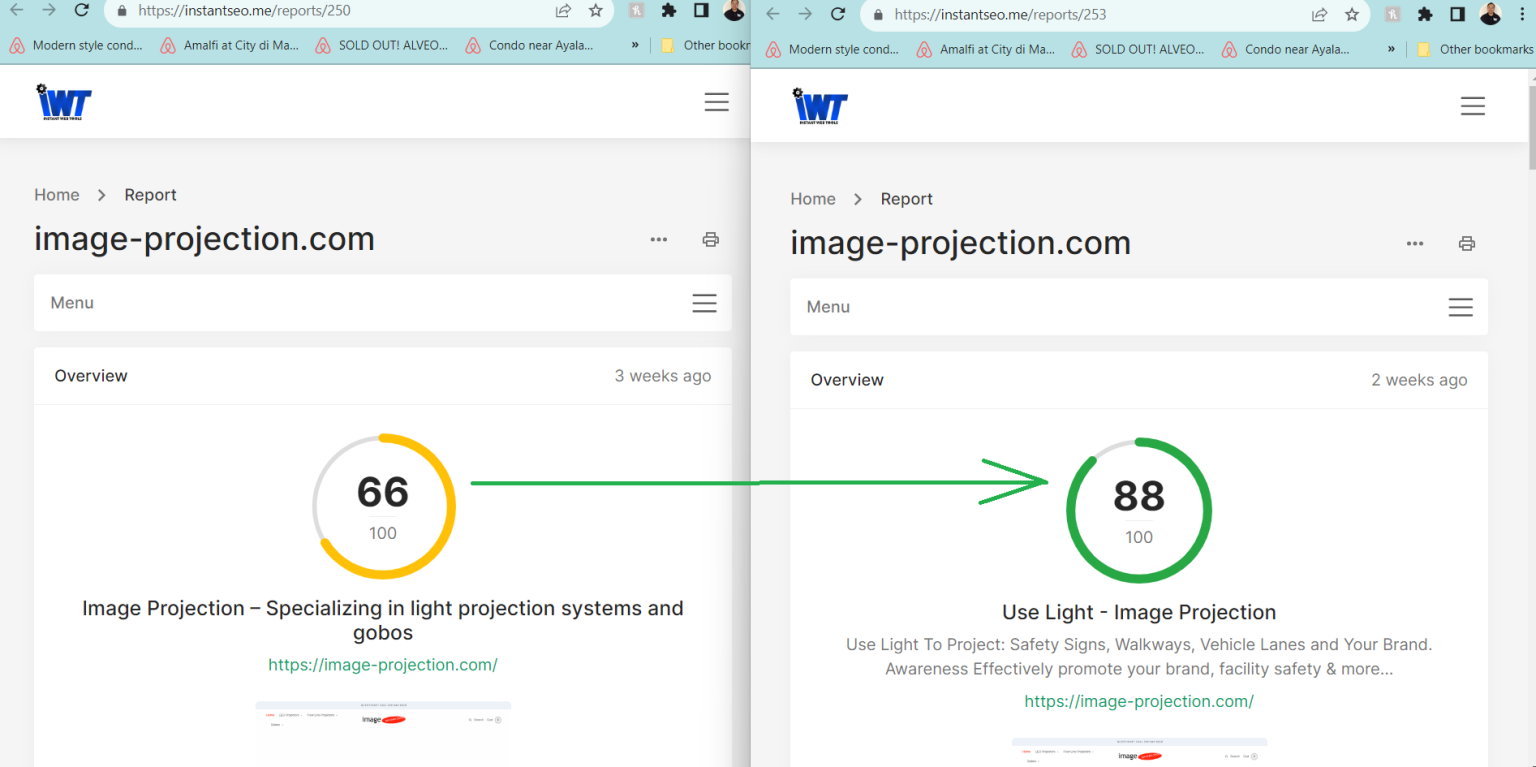Expand the Menu bar in the left report
Screen dimensions: 1536x767
point(704,303)
